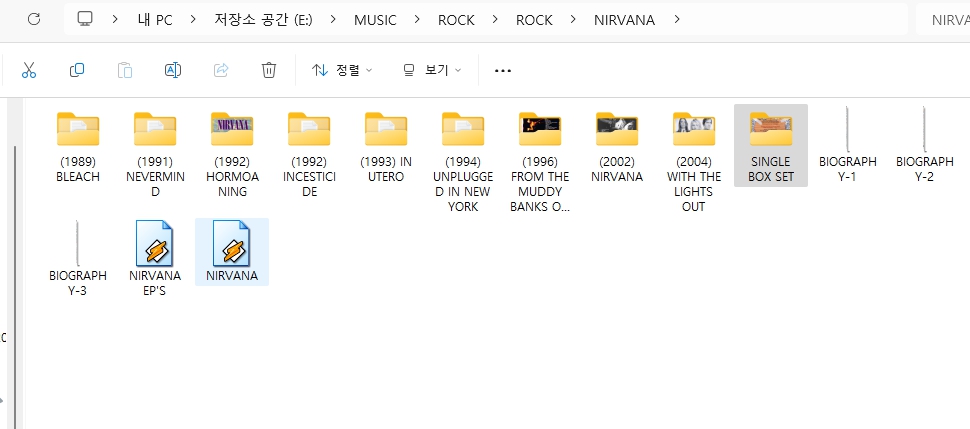Viewport: 970px width, 429px height.
Task: Select the (1991) NEVERMIND folder
Action: [155, 154]
